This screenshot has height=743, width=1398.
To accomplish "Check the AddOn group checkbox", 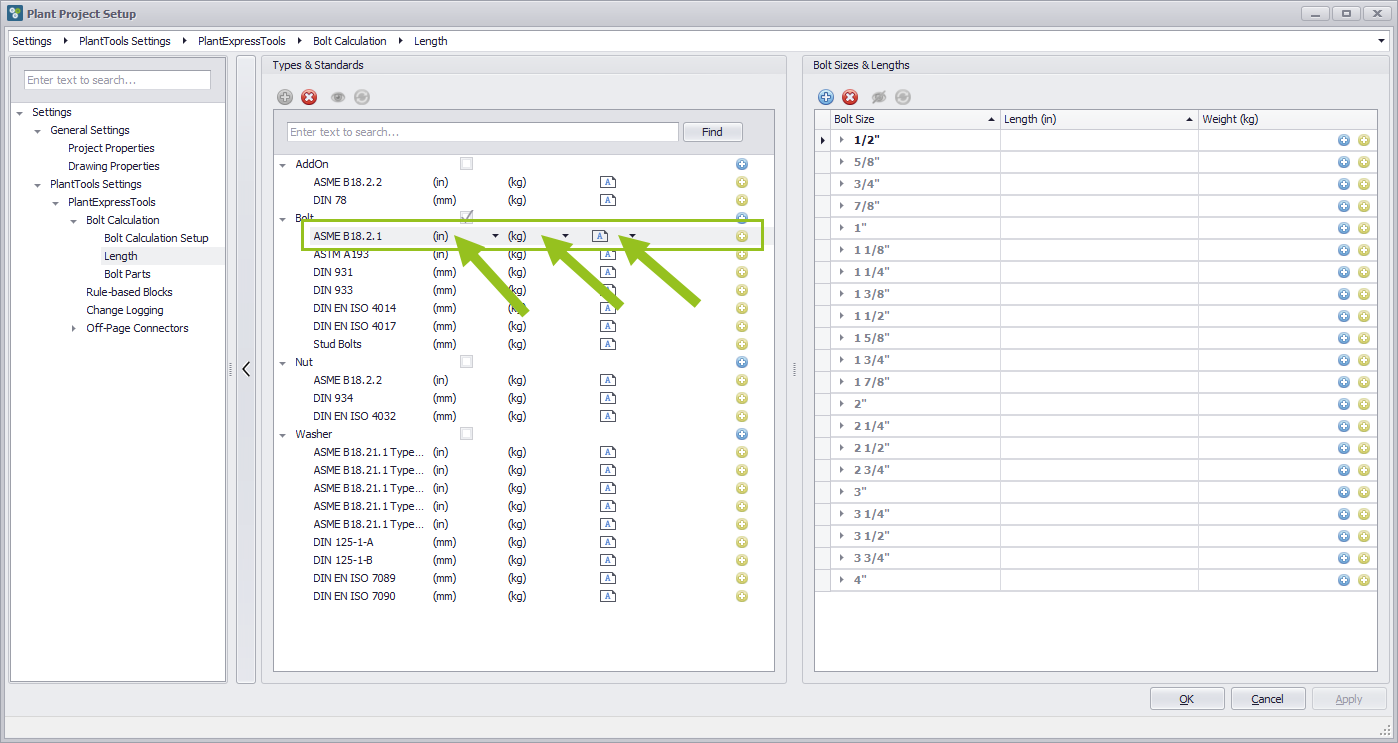I will pyautogui.click(x=466, y=164).
